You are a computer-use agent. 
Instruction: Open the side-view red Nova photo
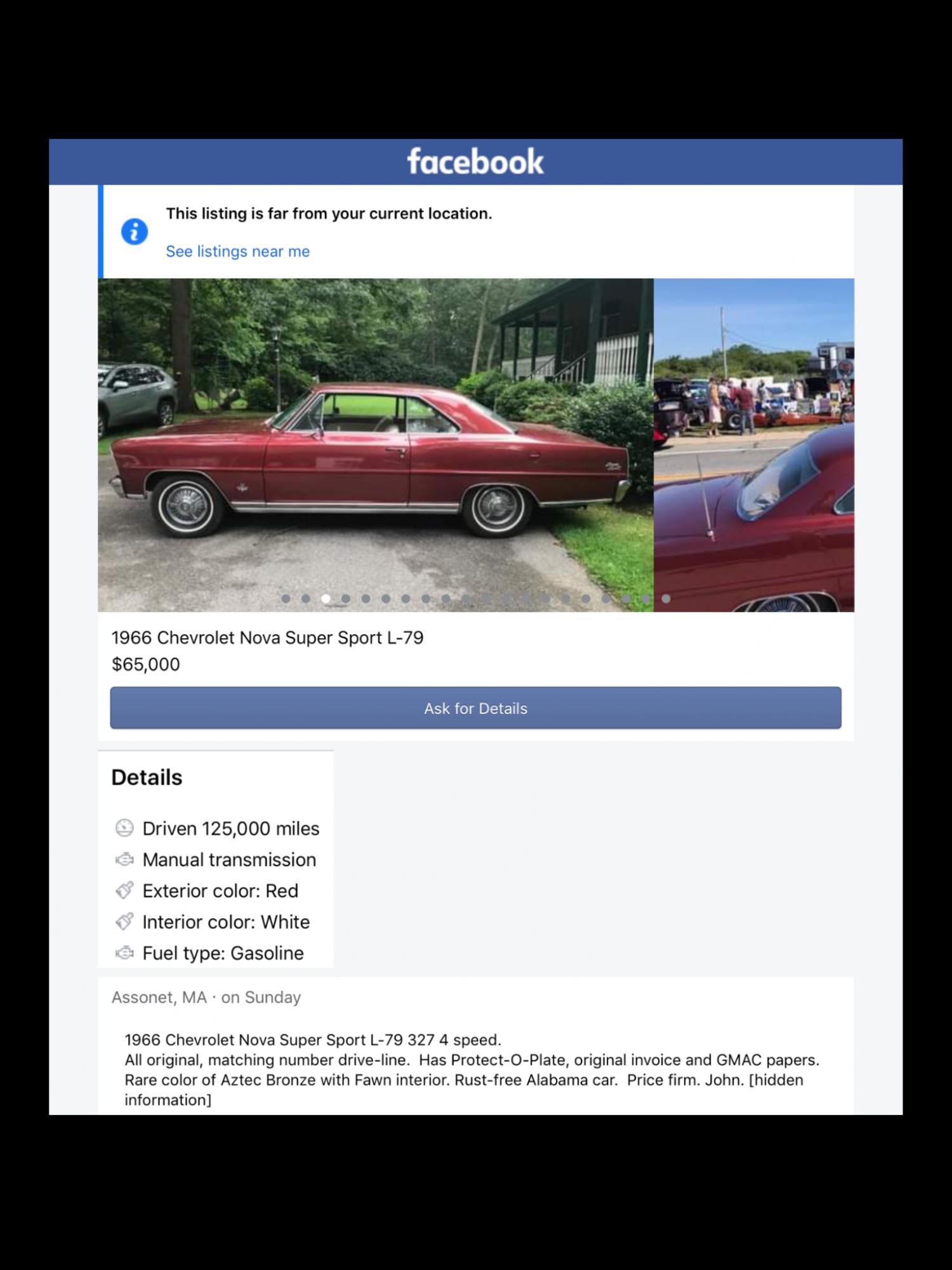click(x=376, y=445)
